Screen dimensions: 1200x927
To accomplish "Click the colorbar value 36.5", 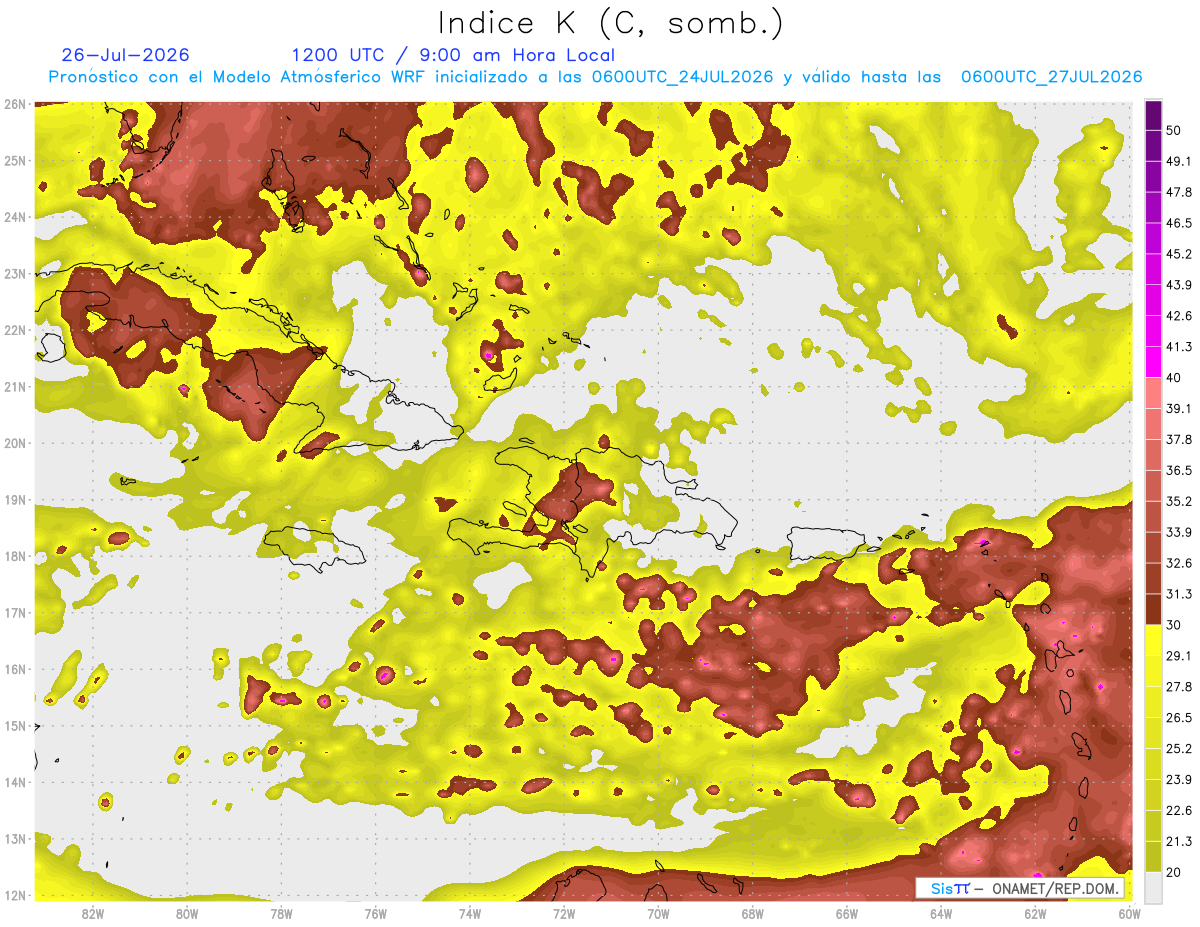I will tap(1179, 470).
